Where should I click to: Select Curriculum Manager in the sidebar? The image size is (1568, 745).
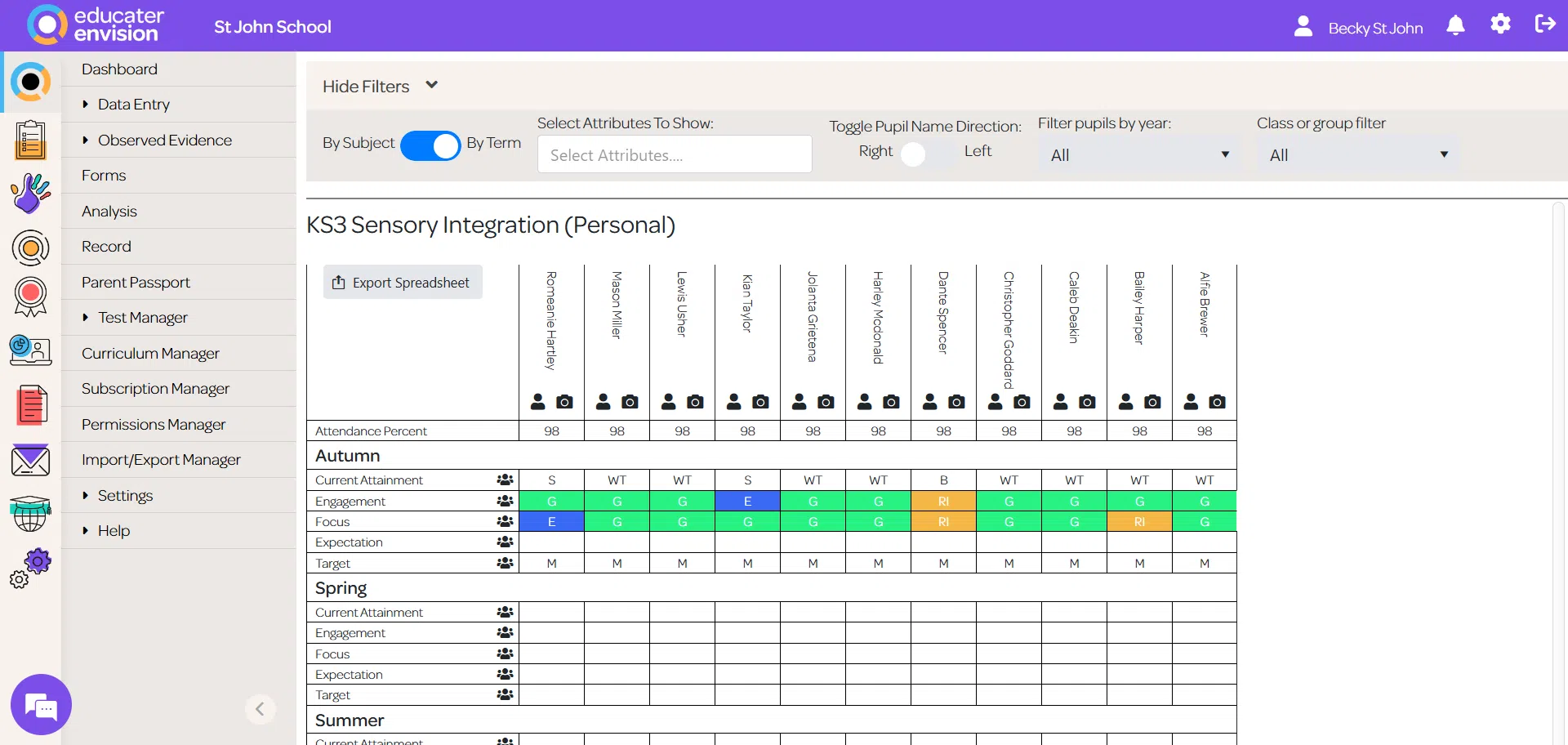click(x=150, y=354)
